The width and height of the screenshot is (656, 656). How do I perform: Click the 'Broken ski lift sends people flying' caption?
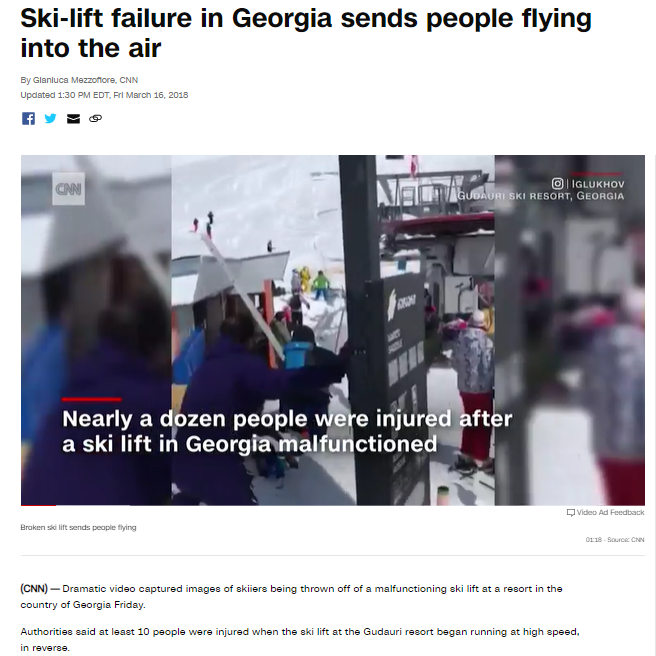[78, 528]
